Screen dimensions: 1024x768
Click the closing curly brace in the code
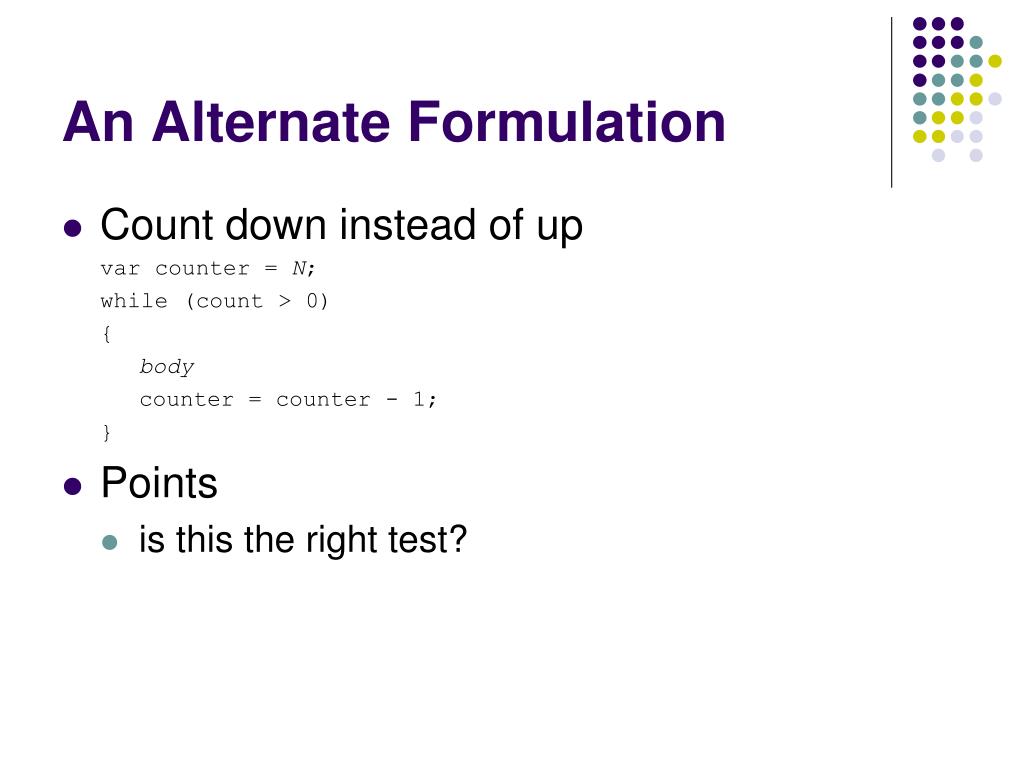click(x=106, y=432)
